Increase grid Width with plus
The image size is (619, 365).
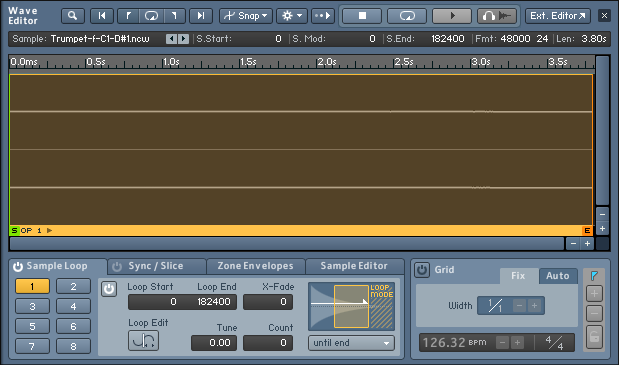pos(534,306)
